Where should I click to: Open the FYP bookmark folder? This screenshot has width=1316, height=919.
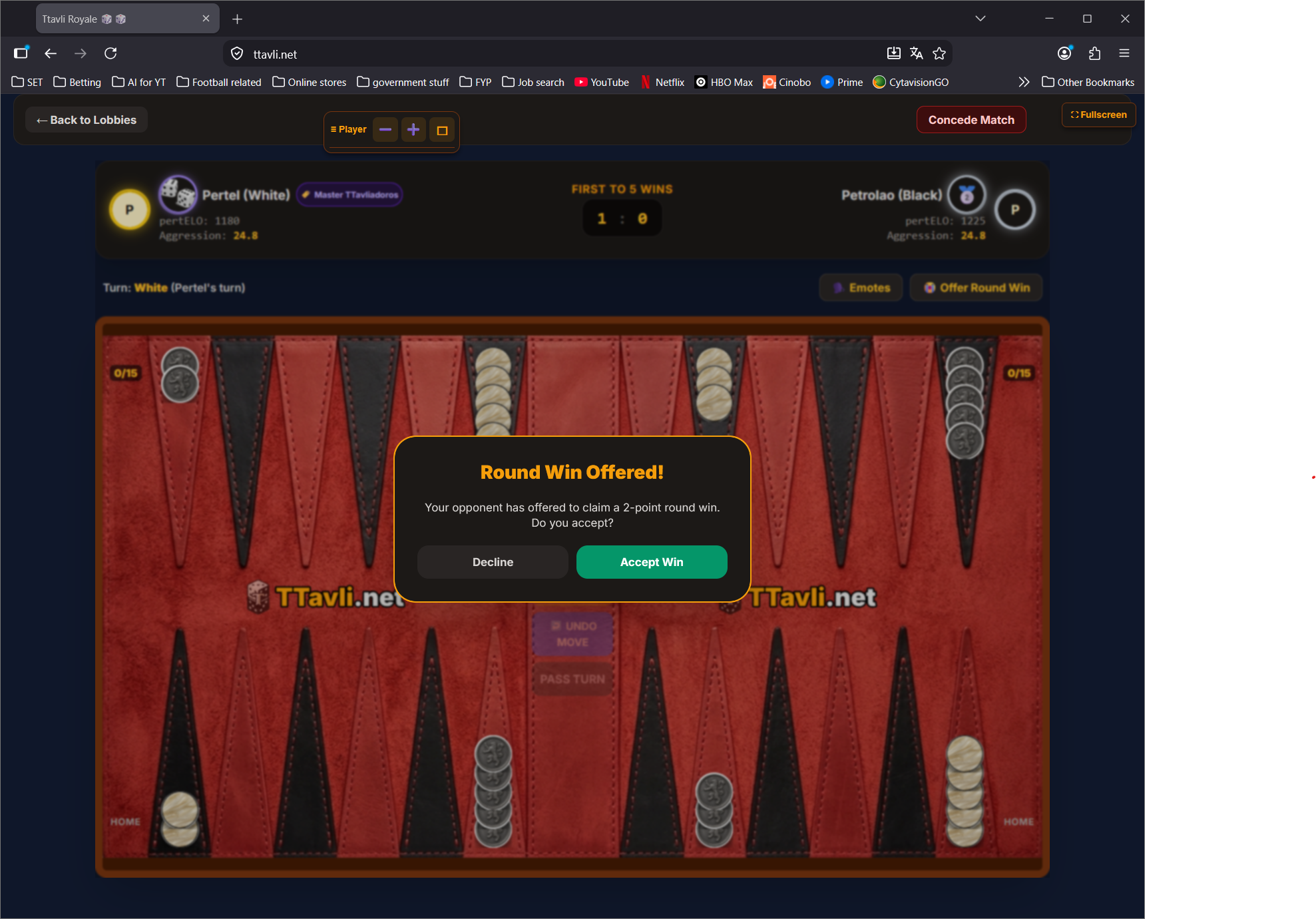[475, 82]
